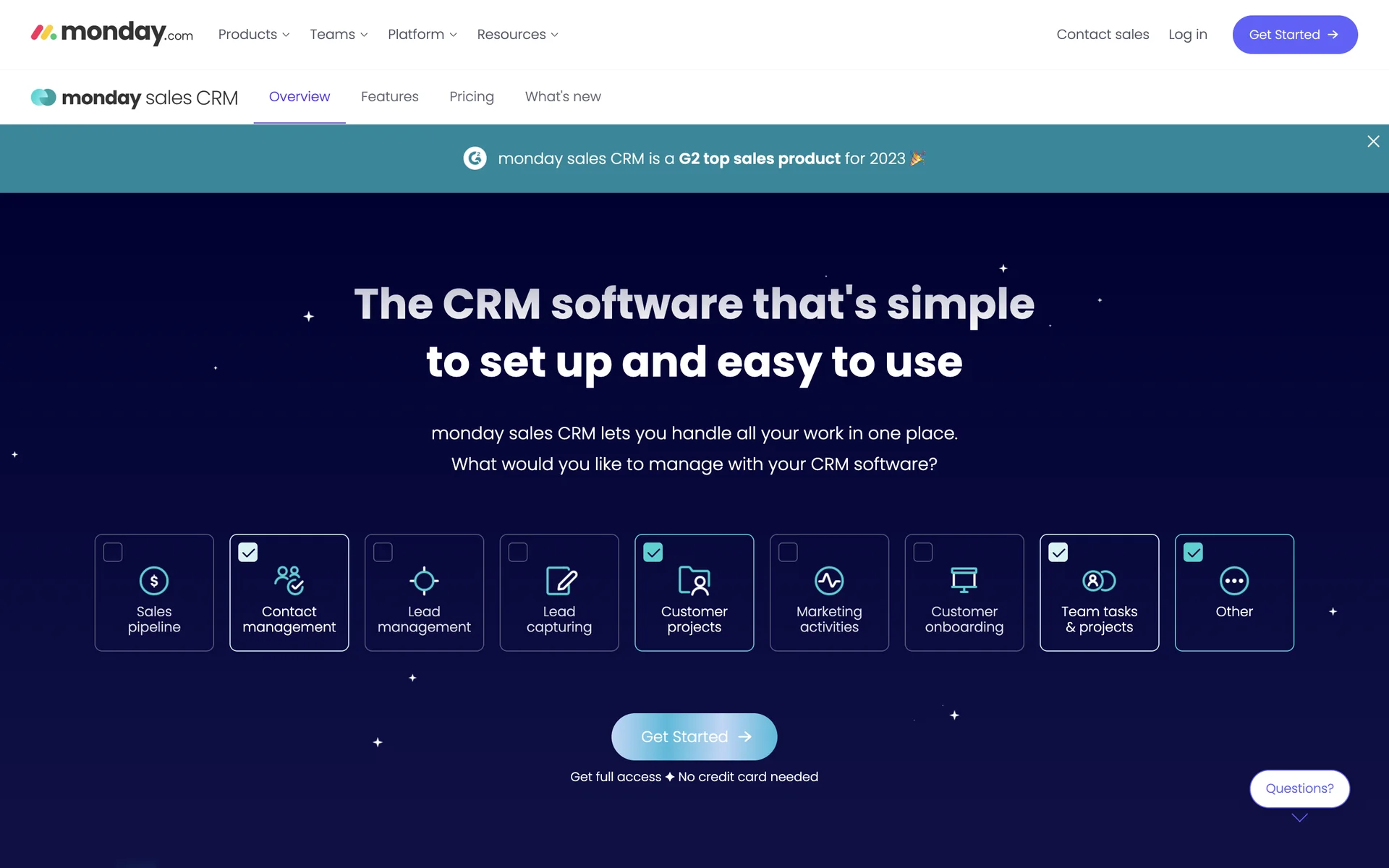Open the Questions? chat bubble

pos(1299,788)
